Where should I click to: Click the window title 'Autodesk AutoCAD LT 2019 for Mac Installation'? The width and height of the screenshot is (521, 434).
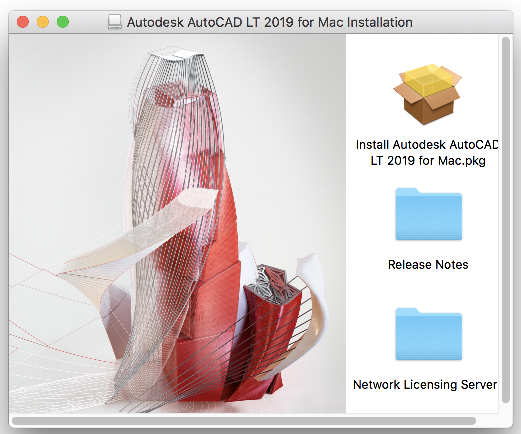(270, 22)
